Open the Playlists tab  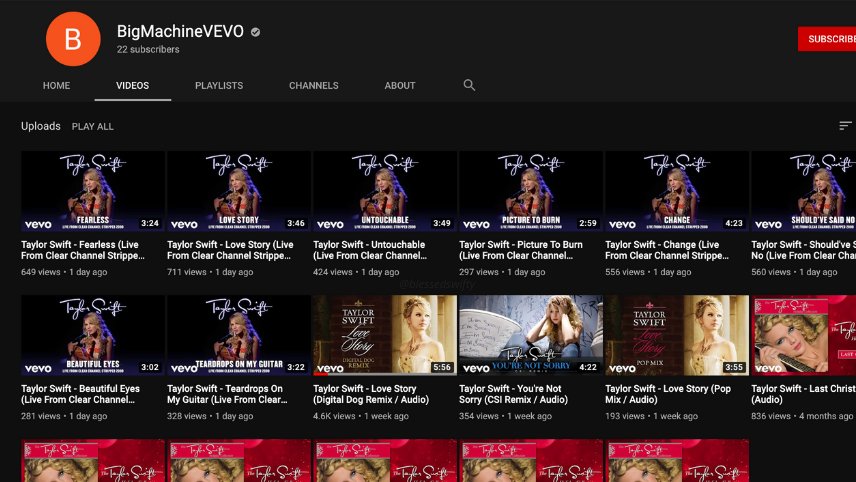(x=219, y=86)
